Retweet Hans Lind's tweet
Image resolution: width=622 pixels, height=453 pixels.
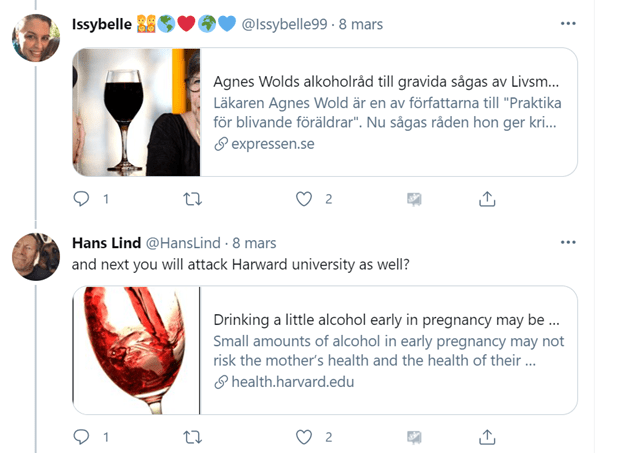pyautogui.click(x=194, y=437)
